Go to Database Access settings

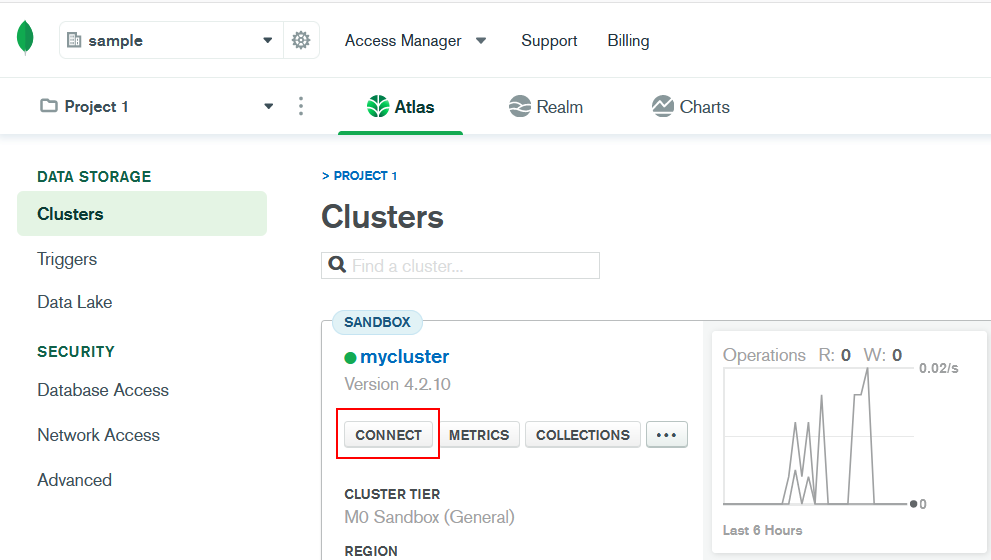point(103,390)
